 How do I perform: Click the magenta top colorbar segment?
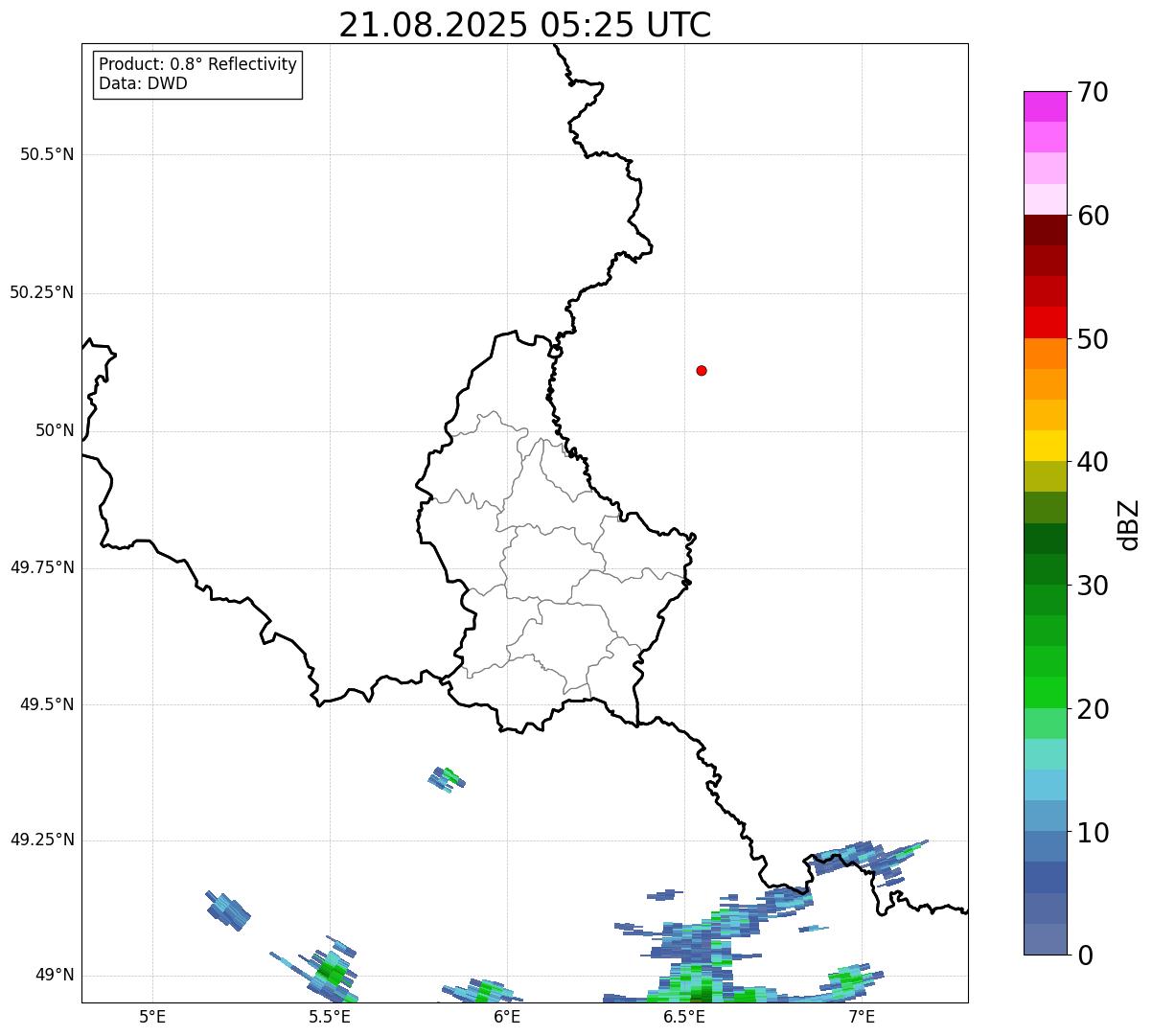(x=1045, y=106)
